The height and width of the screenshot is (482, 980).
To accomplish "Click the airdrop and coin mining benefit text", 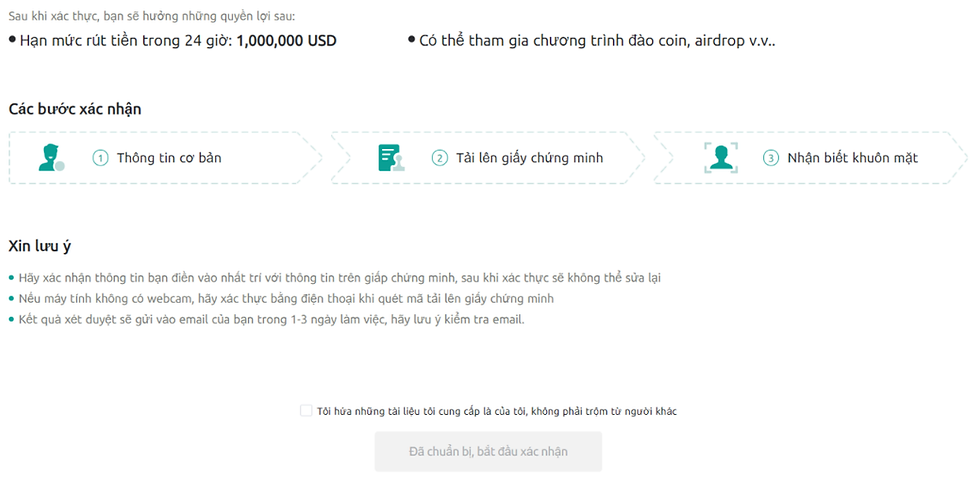I will (x=598, y=41).
